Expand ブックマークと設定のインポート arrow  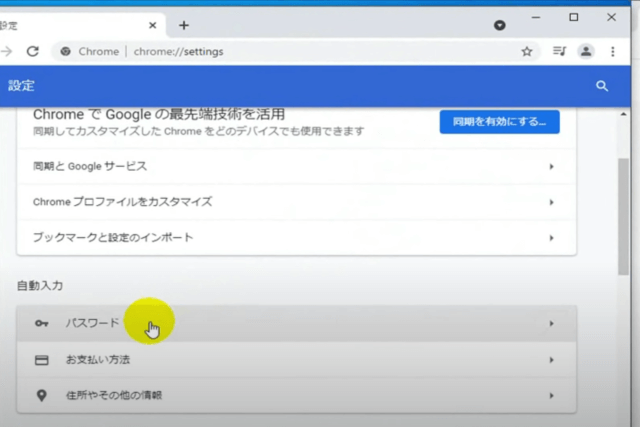click(x=551, y=238)
